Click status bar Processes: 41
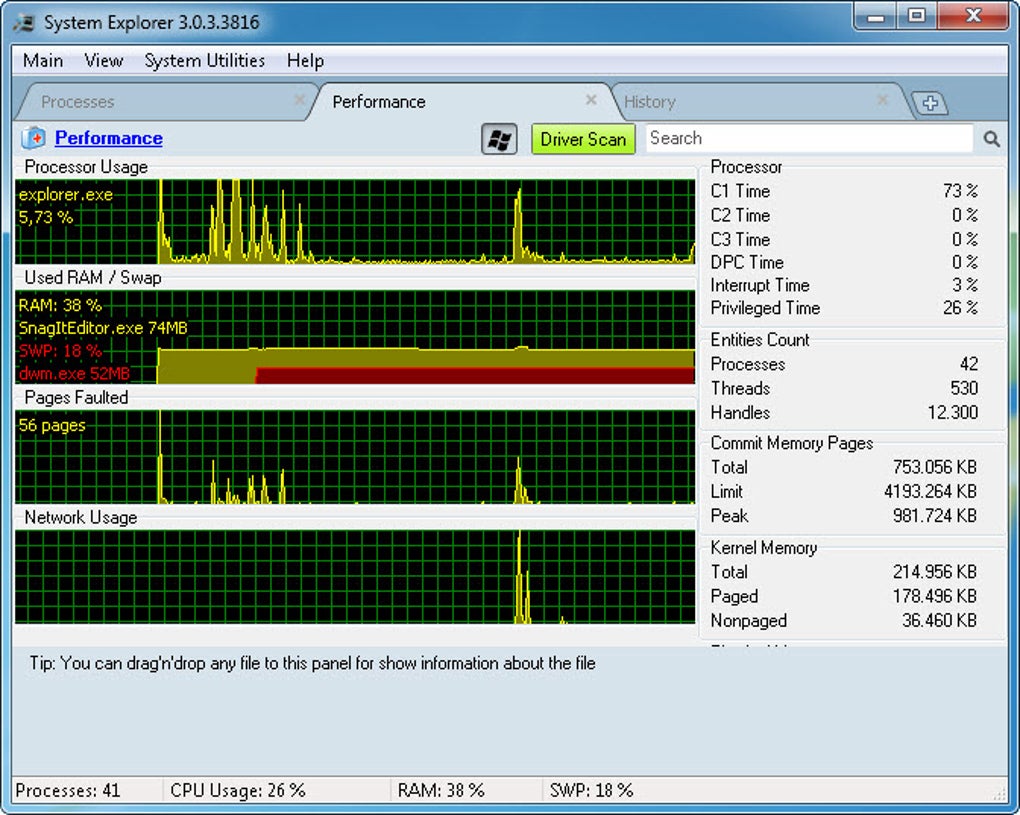 [68, 790]
